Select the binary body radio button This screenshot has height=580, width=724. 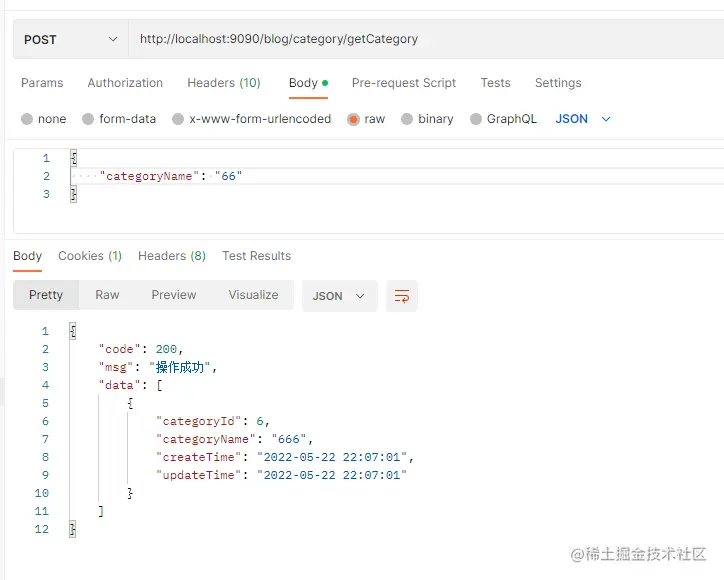pos(407,119)
